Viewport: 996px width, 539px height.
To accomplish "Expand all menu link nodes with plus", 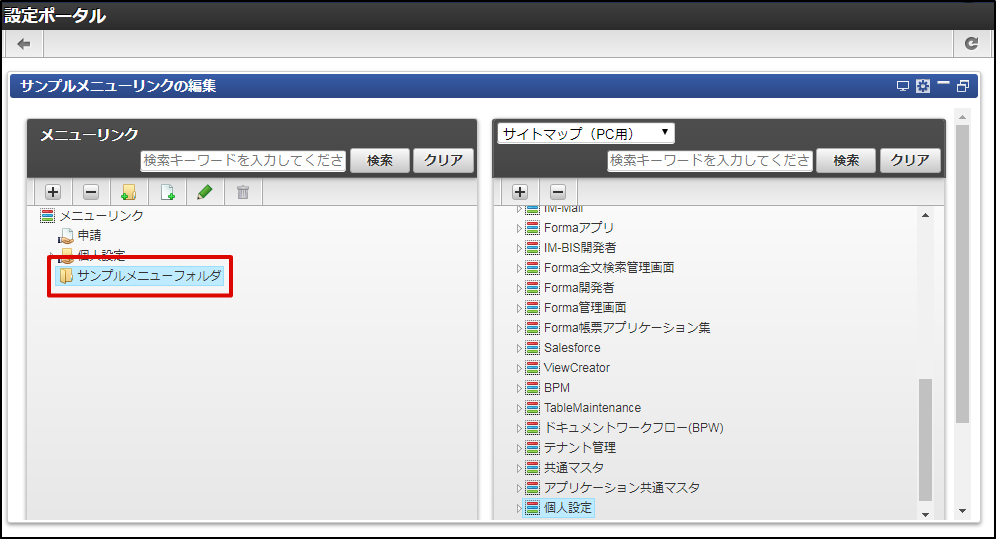I will [53, 192].
